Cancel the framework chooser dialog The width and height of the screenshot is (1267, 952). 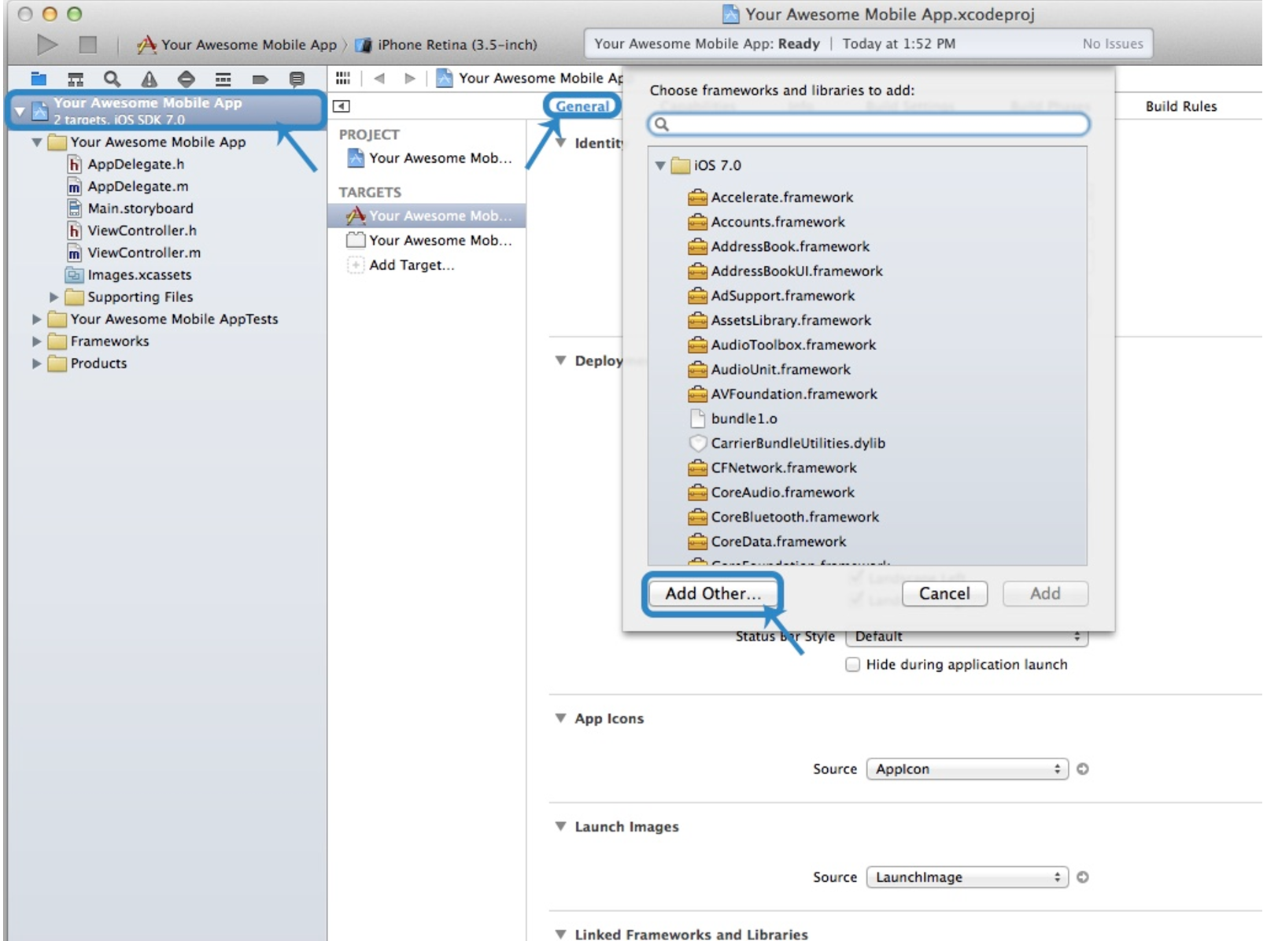click(x=944, y=594)
